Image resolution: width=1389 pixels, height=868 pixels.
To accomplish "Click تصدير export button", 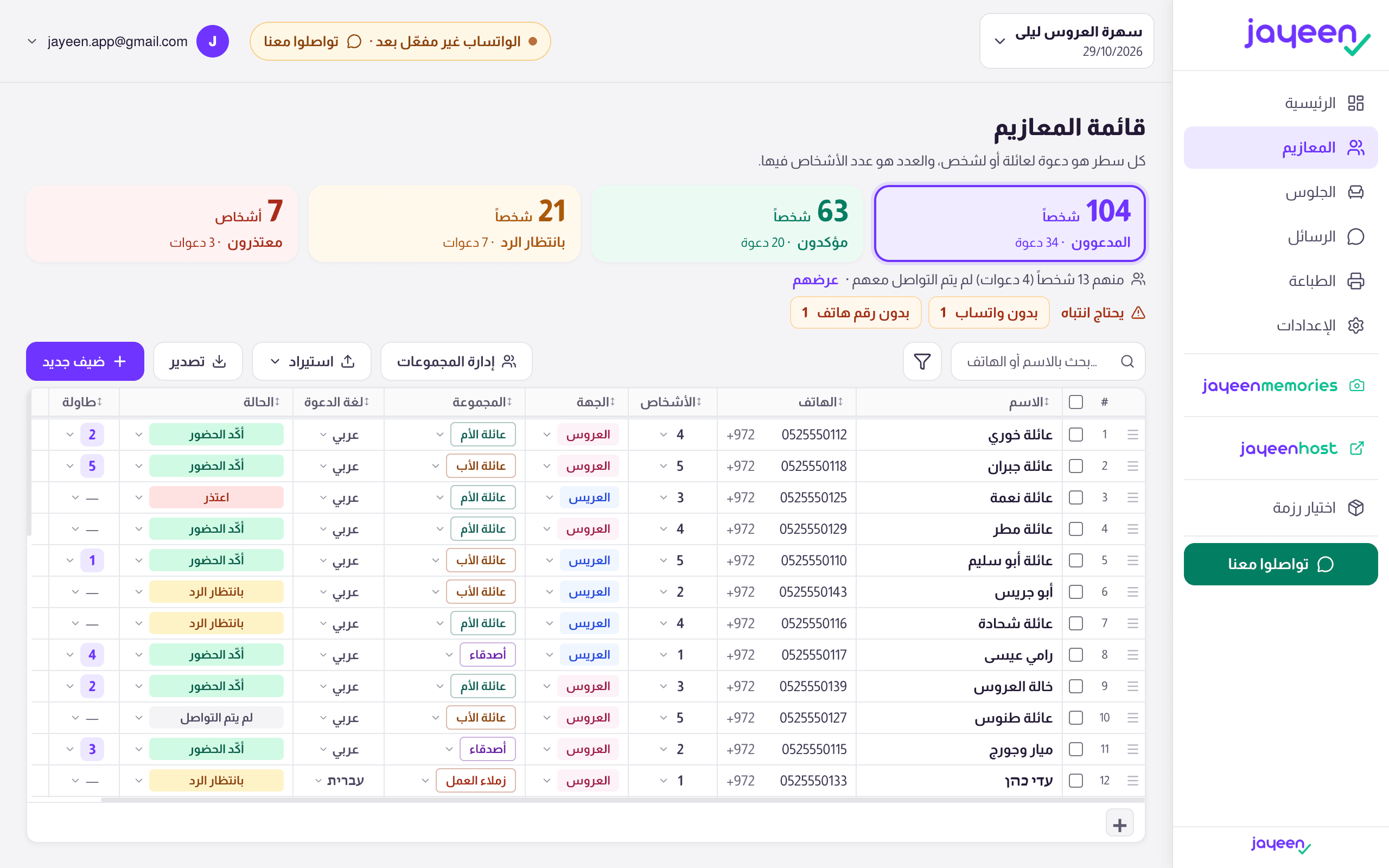I will (197, 361).
